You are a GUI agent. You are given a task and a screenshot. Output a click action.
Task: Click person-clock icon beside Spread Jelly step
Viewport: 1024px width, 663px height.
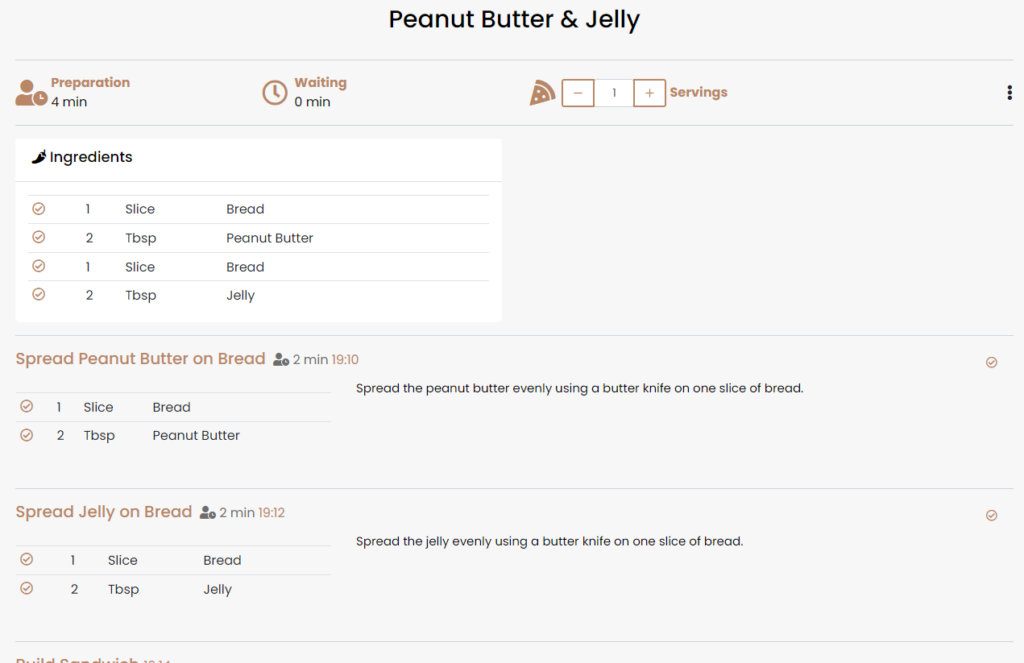click(208, 513)
